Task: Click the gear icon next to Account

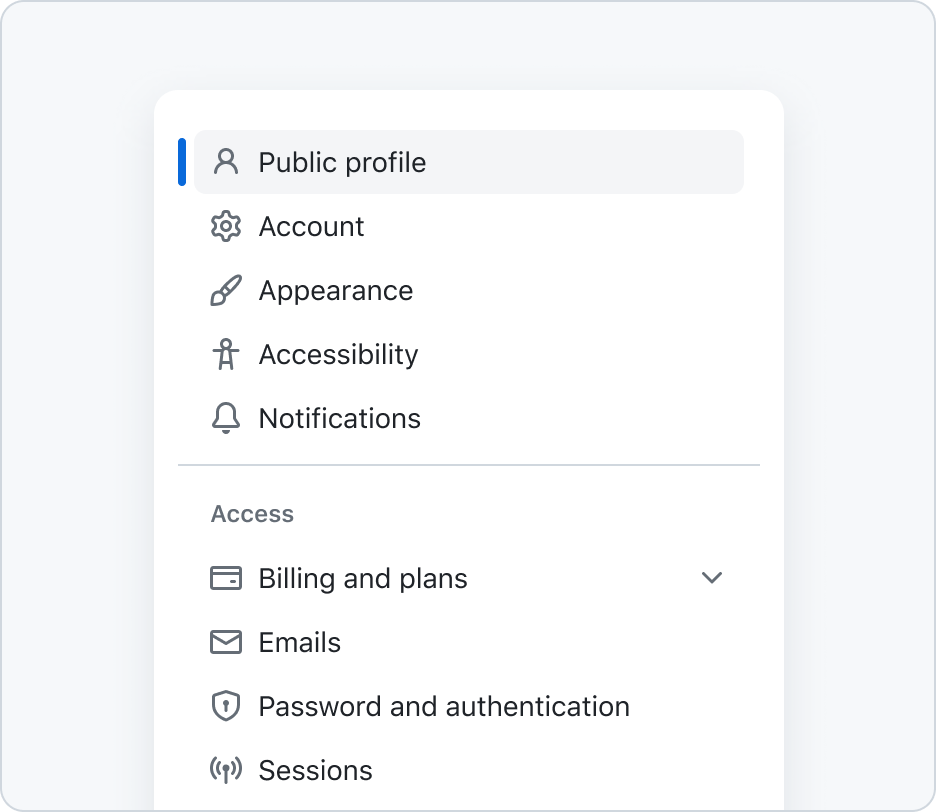Action: 226,226
